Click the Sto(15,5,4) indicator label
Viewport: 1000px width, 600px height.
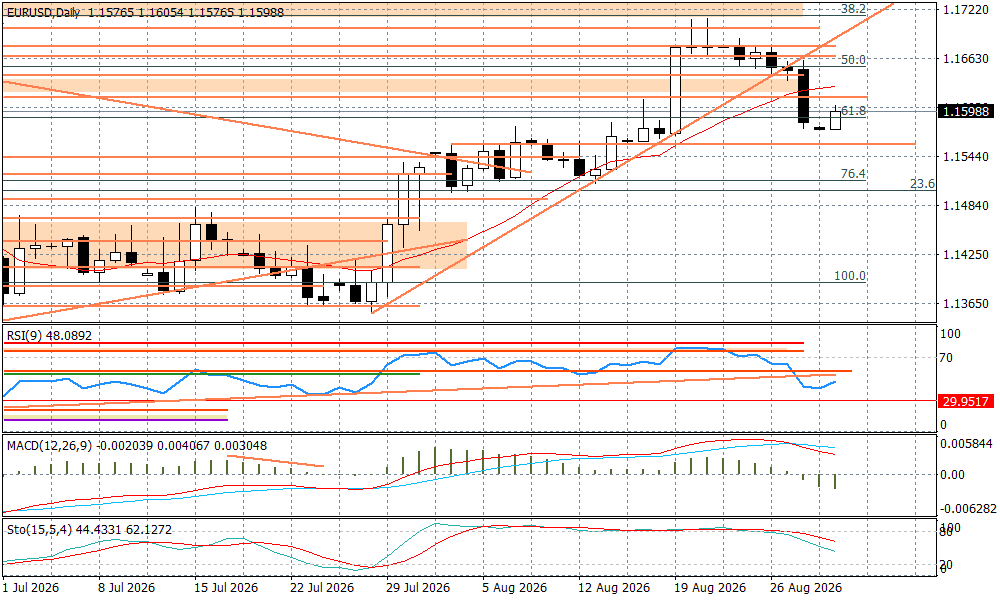[x=89, y=529]
